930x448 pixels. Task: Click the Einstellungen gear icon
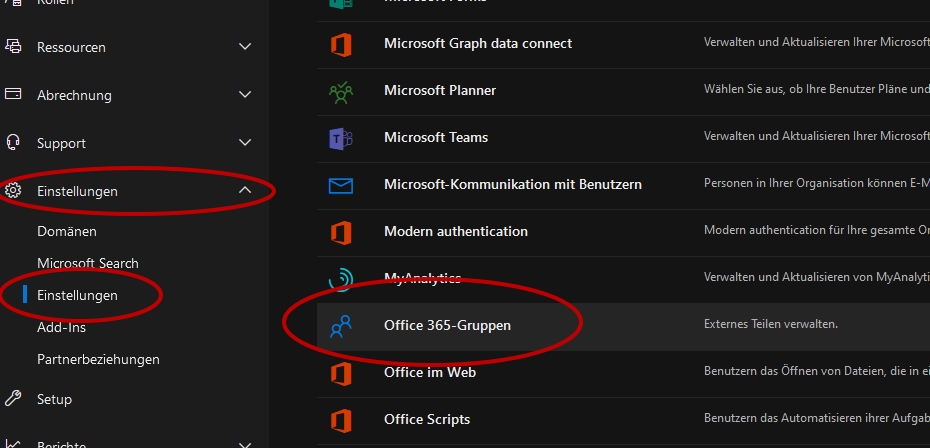coord(13,190)
